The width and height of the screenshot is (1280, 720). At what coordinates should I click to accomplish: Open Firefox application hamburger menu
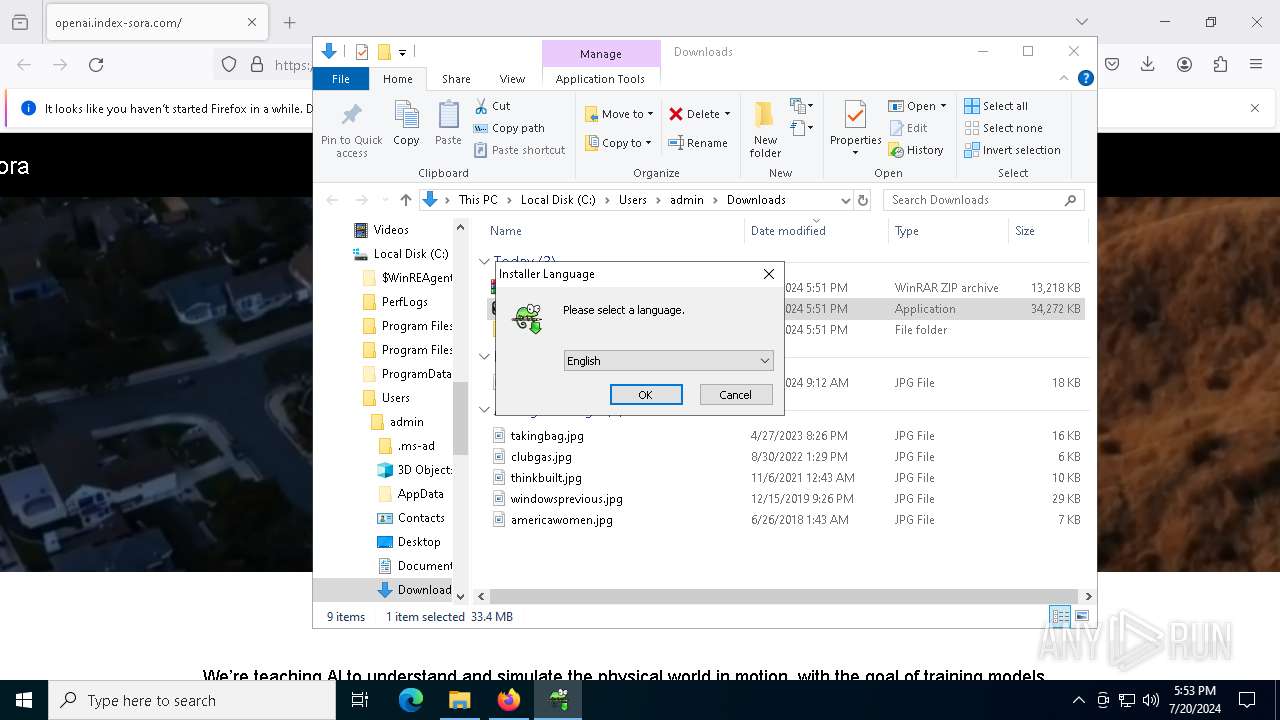(x=1256, y=64)
